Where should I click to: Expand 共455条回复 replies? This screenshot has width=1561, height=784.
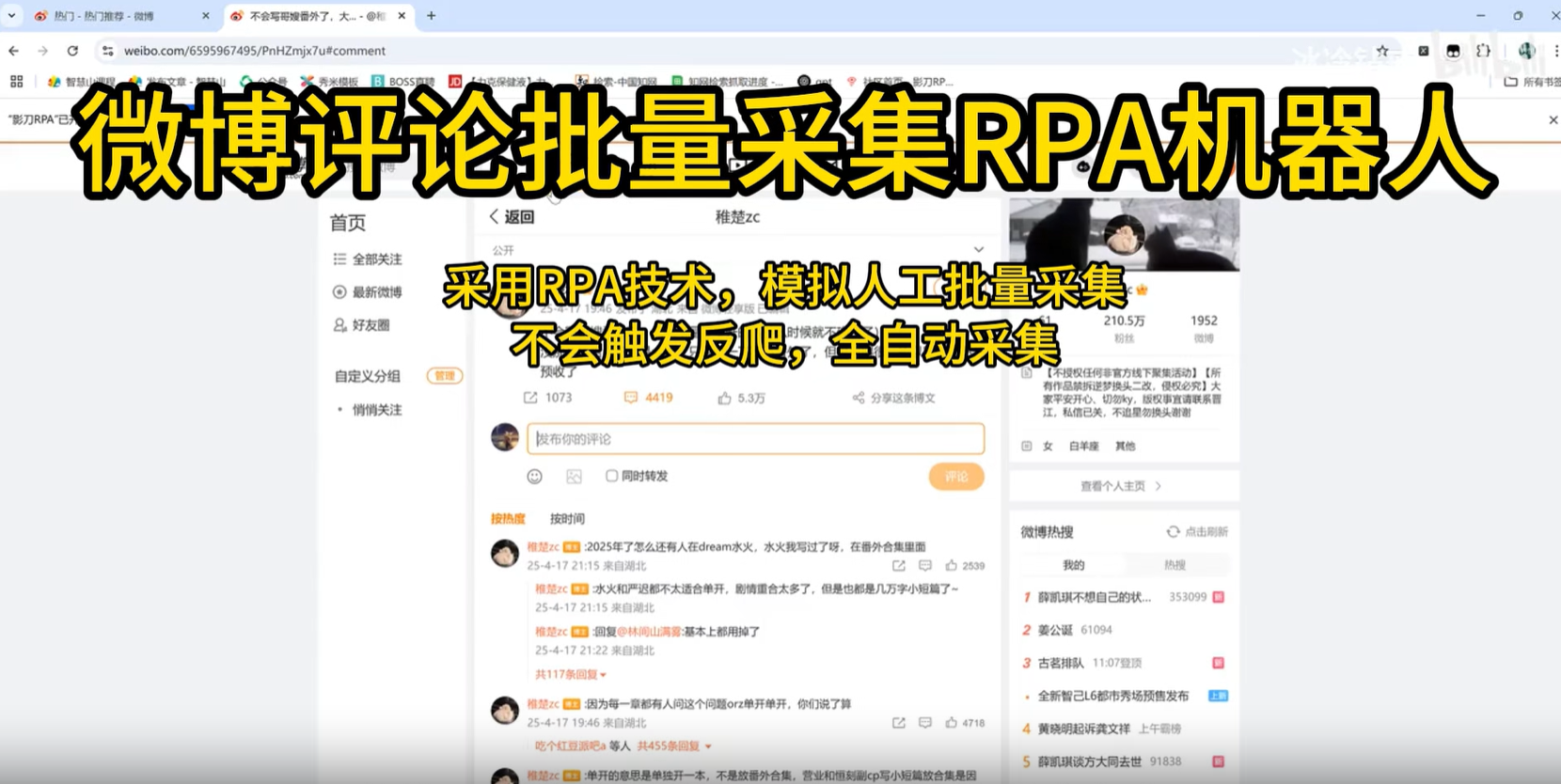click(x=674, y=746)
